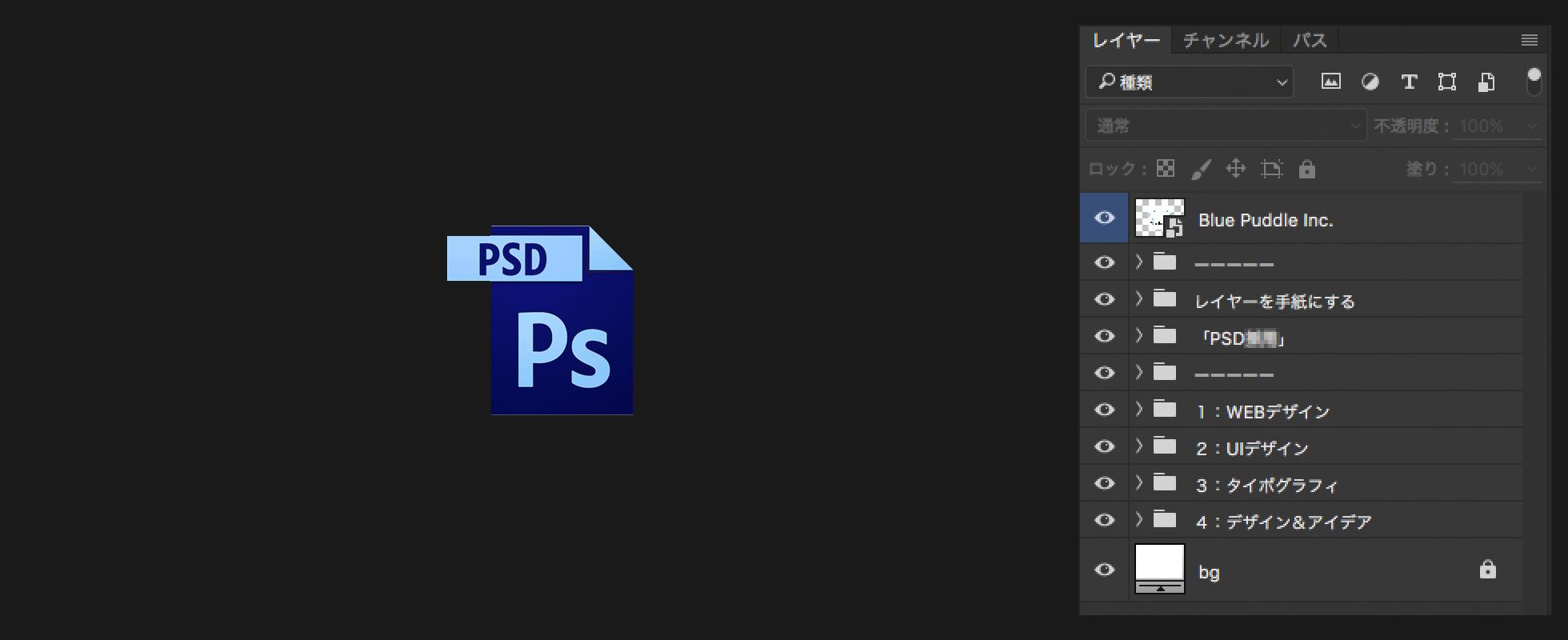Viewport: 1568px width, 640px height.
Task: Click the lock all padlock icon
Action: pyautogui.click(x=1306, y=169)
